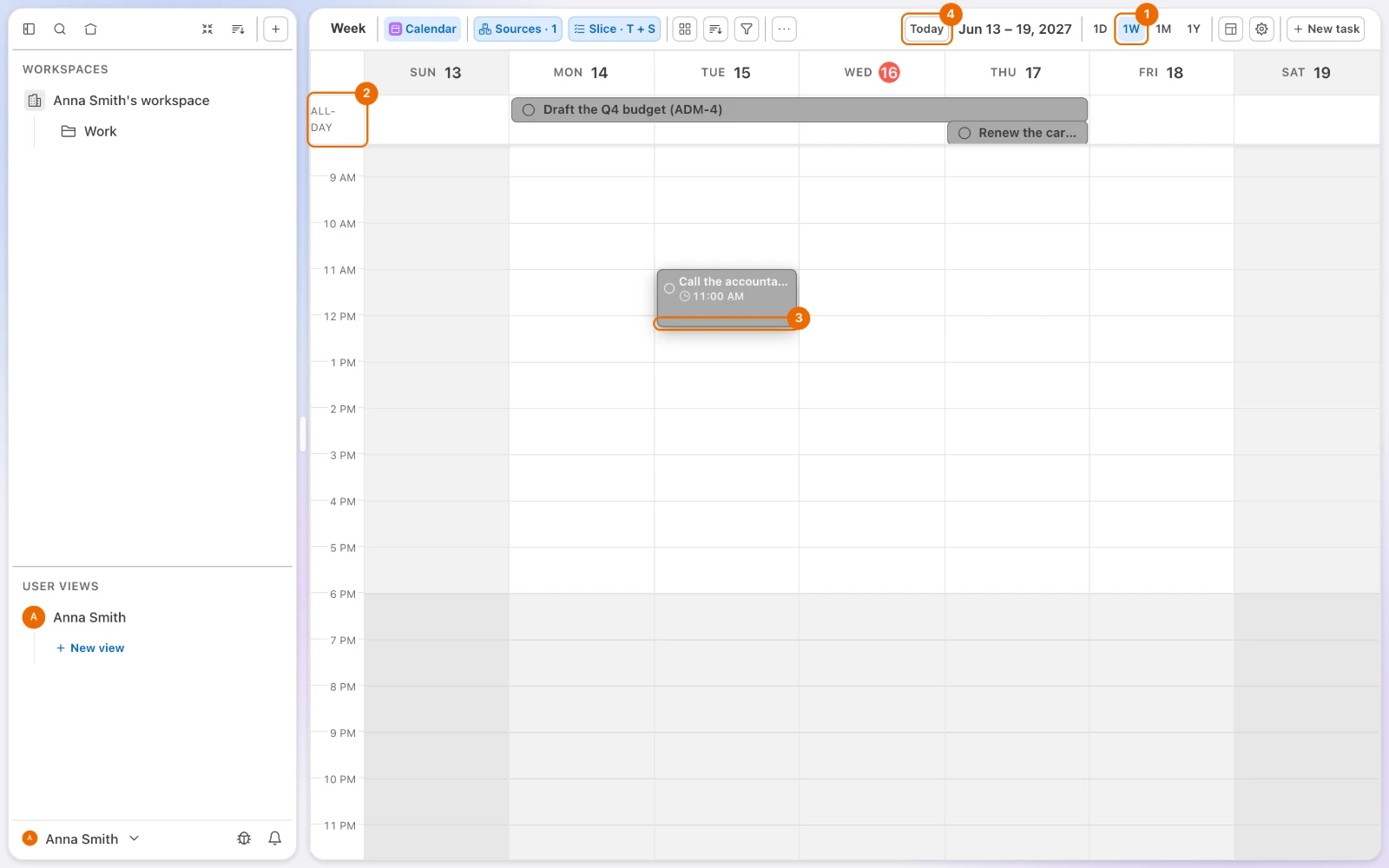Switch to 1W view
The width and height of the screenshot is (1389, 868).
tap(1131, 29)
